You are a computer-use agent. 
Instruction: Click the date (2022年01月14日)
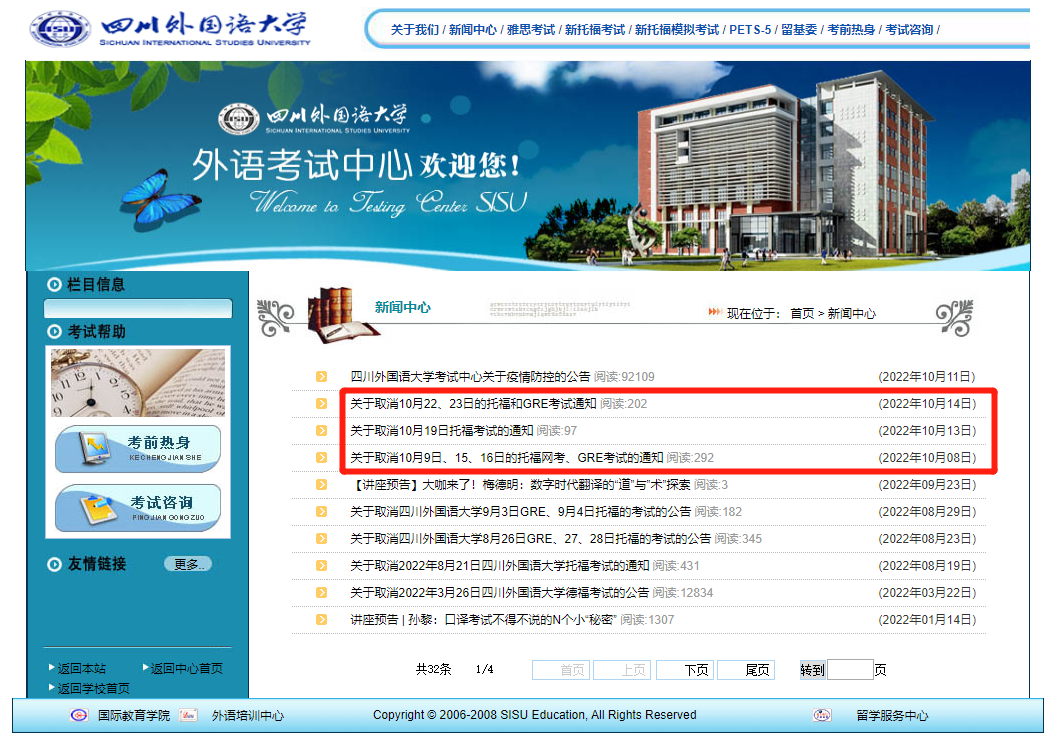tap(927, 619)
